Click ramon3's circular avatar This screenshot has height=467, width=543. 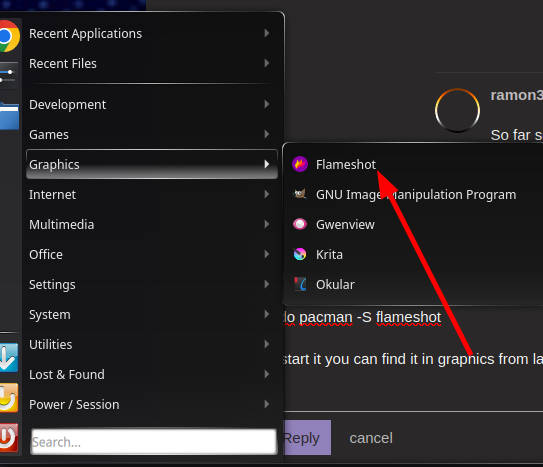(457, 110)
